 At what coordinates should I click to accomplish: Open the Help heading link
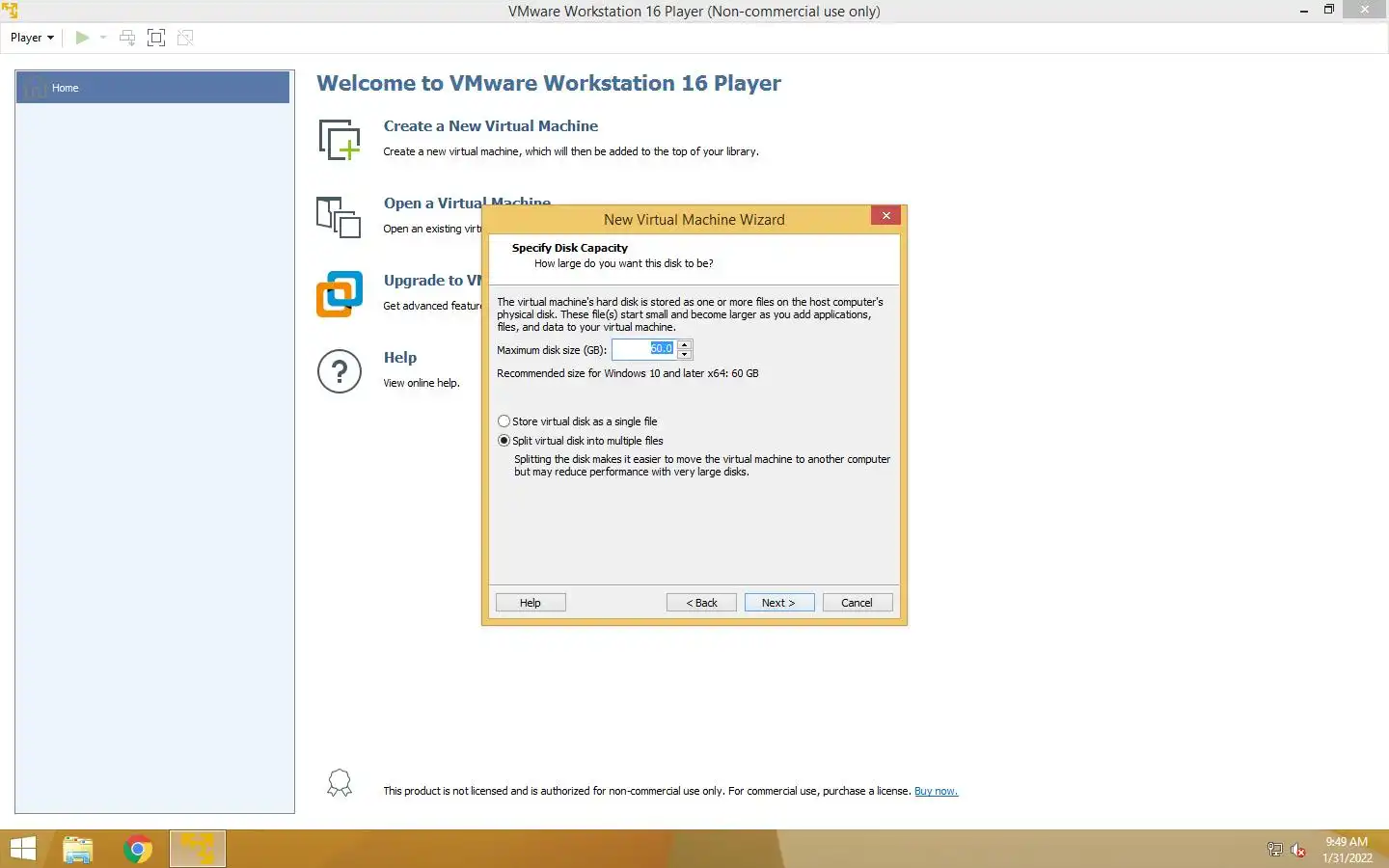[x=400, y=358]
